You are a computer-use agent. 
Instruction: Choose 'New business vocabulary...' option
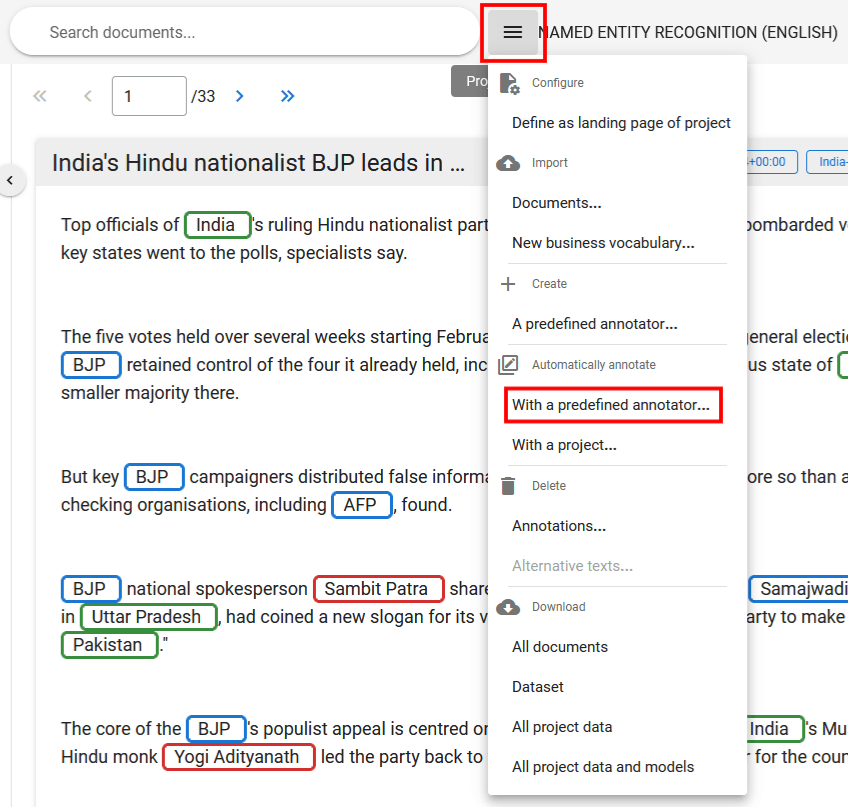coord(603,243)
